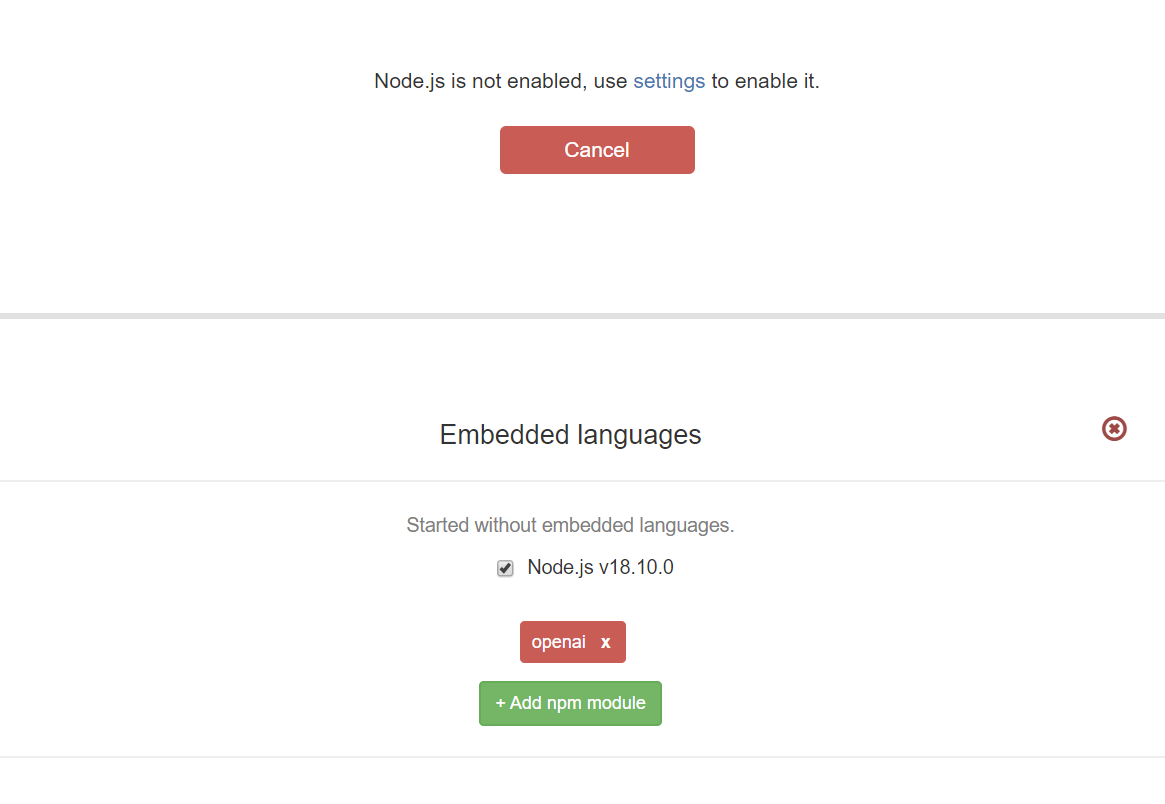Toggle the Node.js v18.10.0 checkbox
Screen dimensions: 1165x804
pos(505,569)
